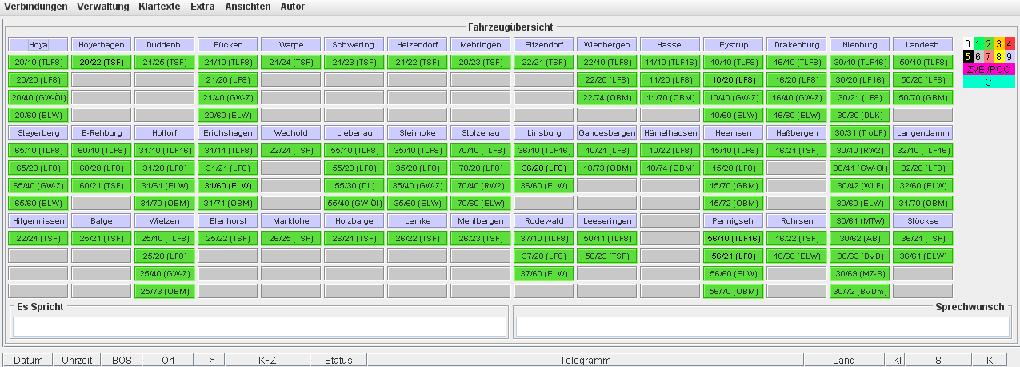Click the magenta legend bar
The height and width of the screenshot is (367, 1020).
[x=989, y=69]
